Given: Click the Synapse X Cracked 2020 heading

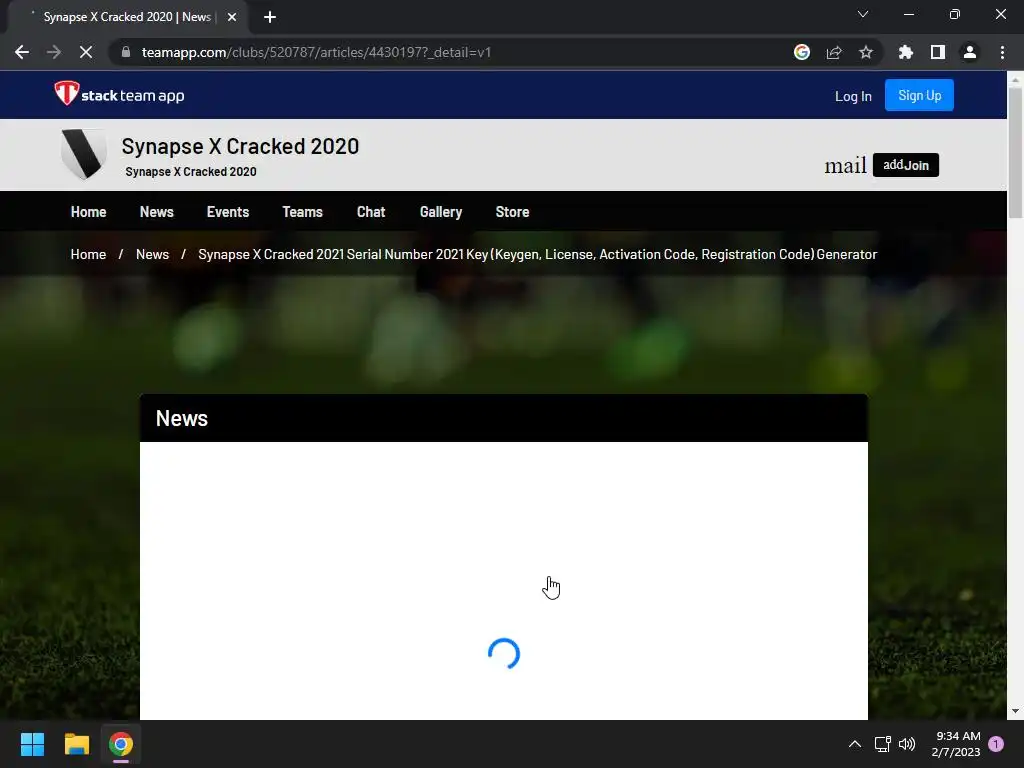Looking at the screenshot, I should pos(240,146).
